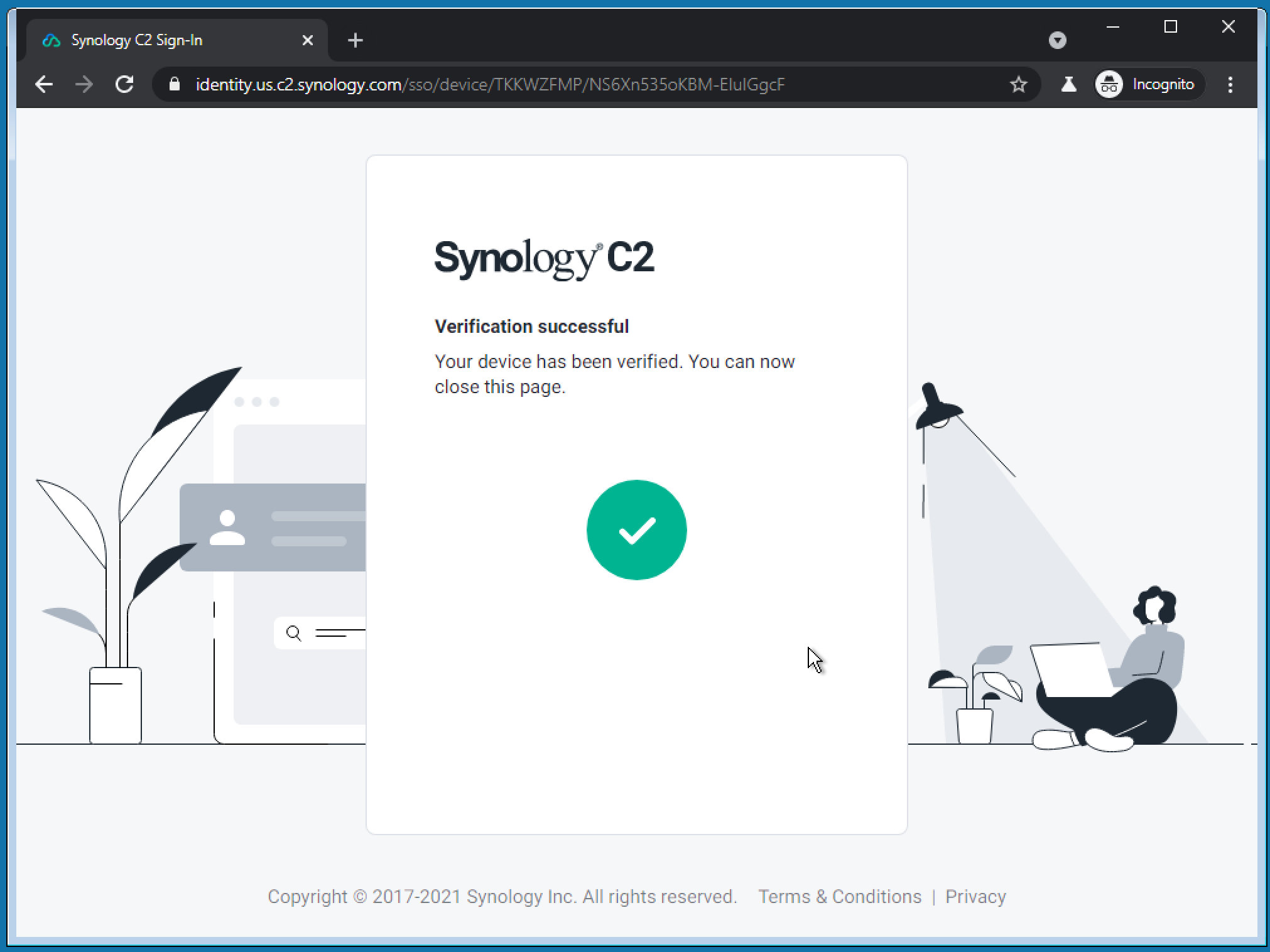The image size is (1270, 952).
Task: Click the Synology C2 logo
Action: 544,259
